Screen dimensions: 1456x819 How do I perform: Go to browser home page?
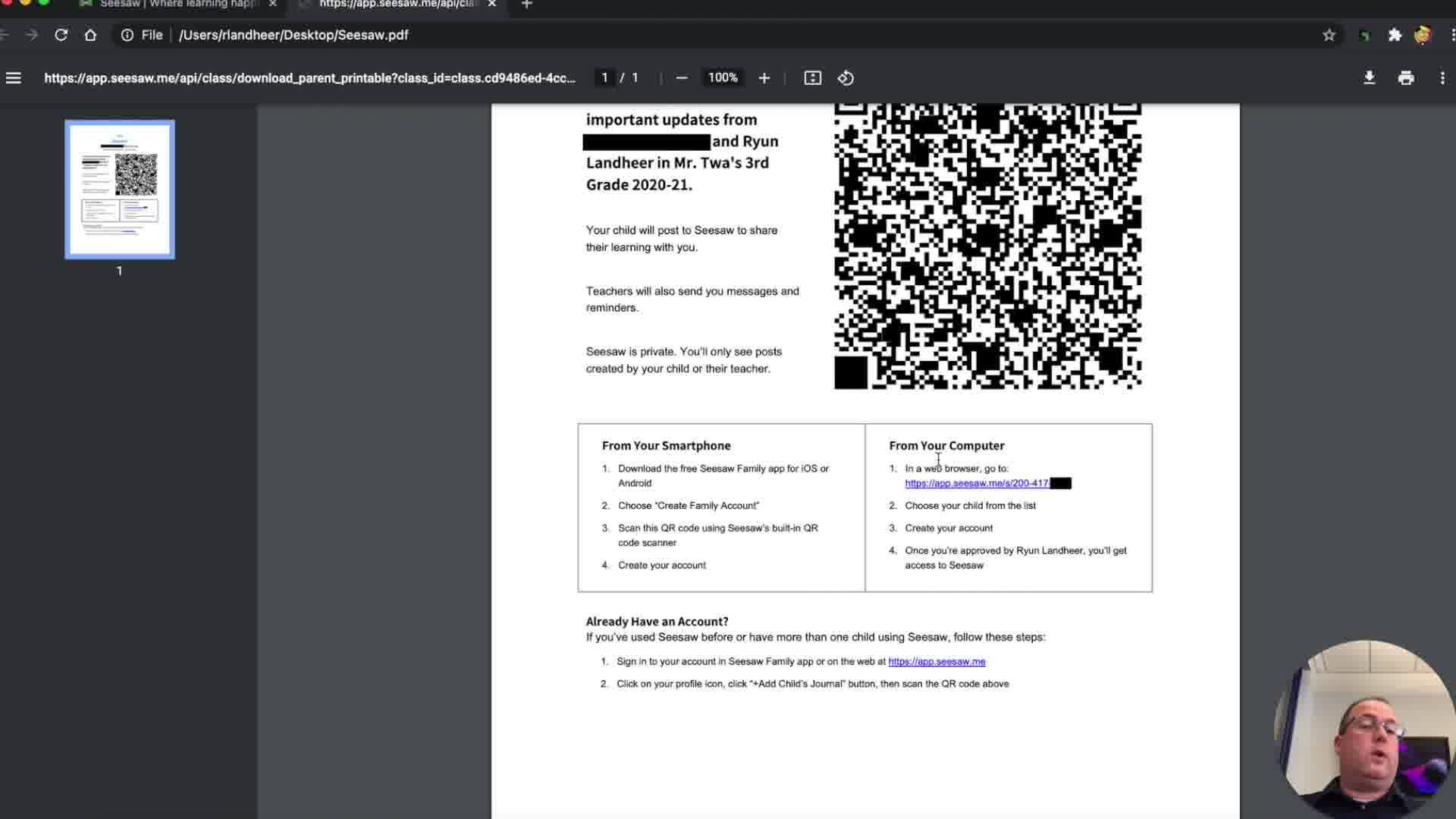point(90,35)
